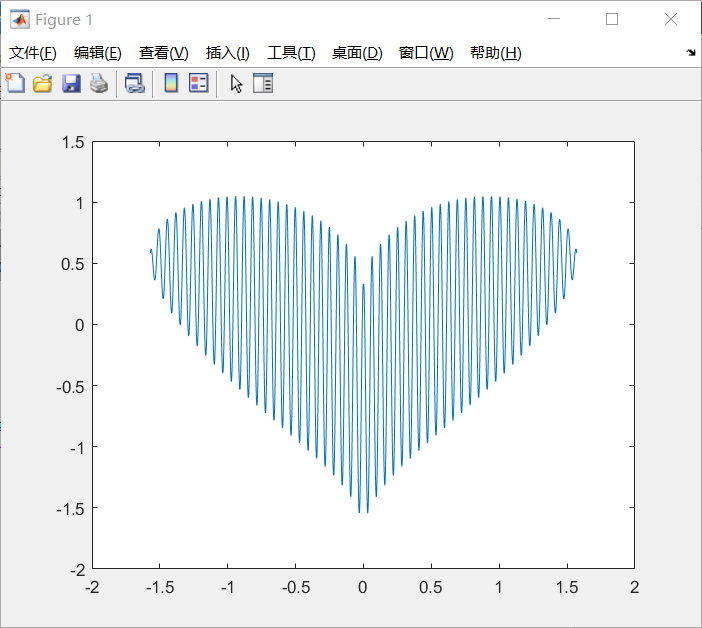Image resolution: width=702 pixels, height=628 pixels.
Task: Insert legend using toolbar icon
Action: tap(199, 83)
